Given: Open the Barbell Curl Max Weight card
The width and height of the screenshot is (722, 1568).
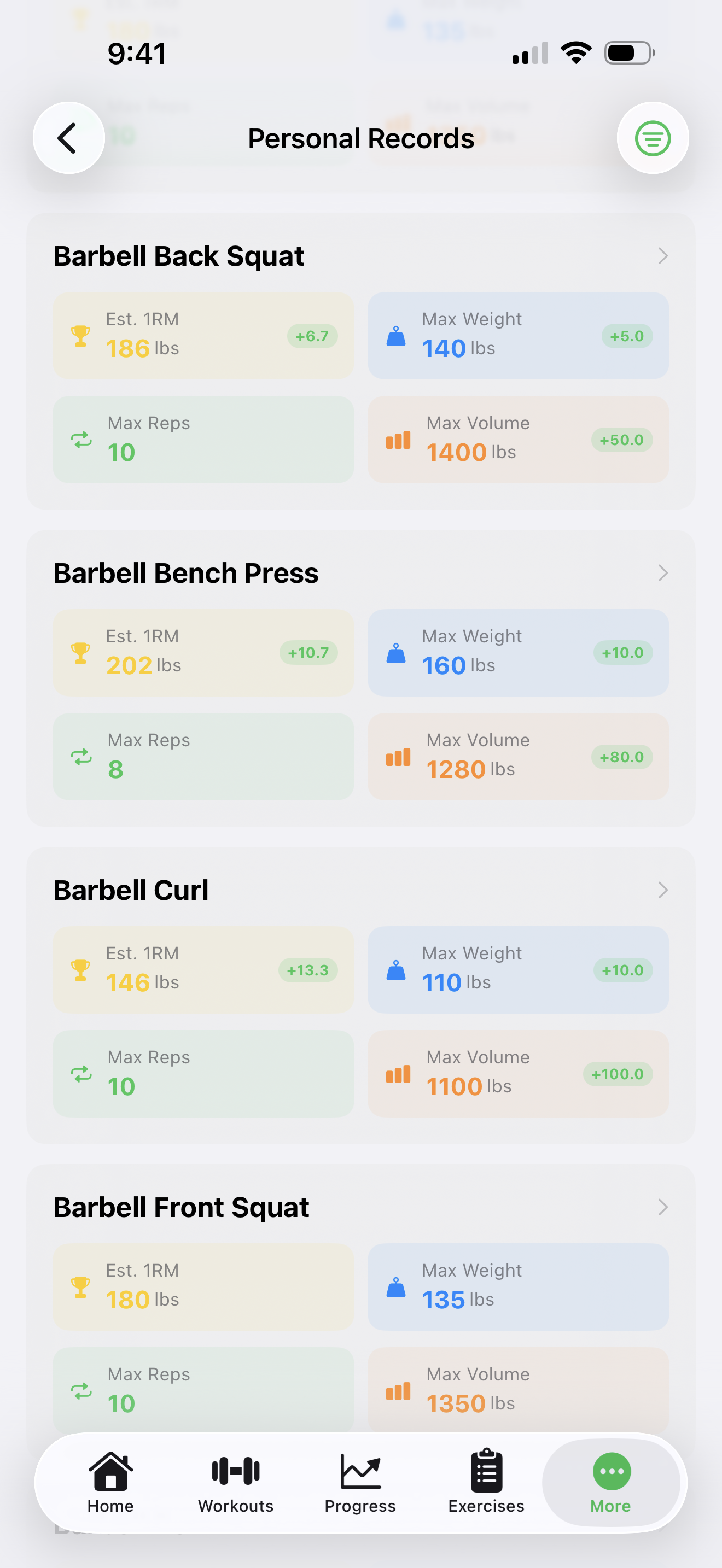Looking at the screenshot, I should coord(517,970).
